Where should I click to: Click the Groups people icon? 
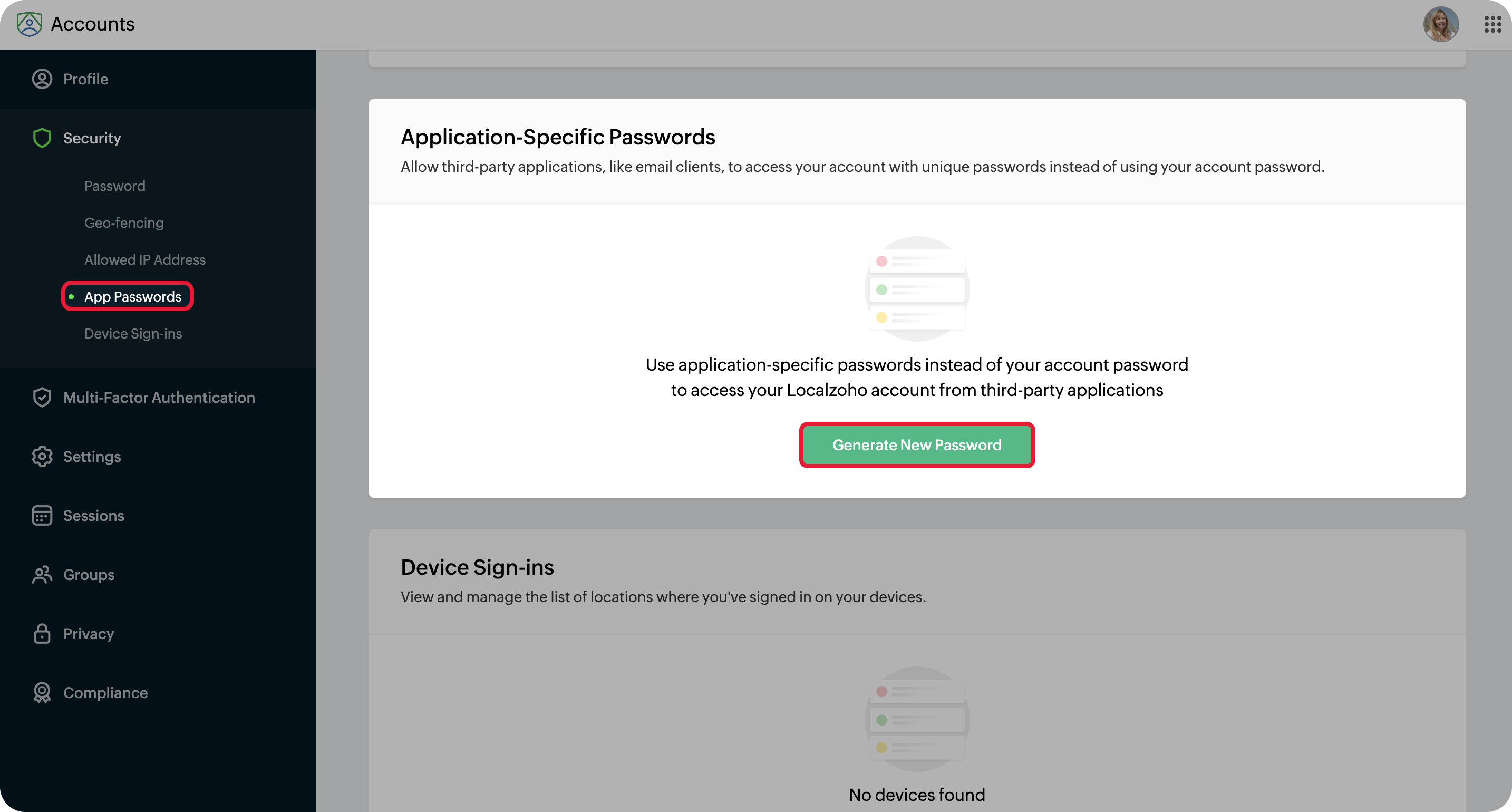[x=42, y=575]
